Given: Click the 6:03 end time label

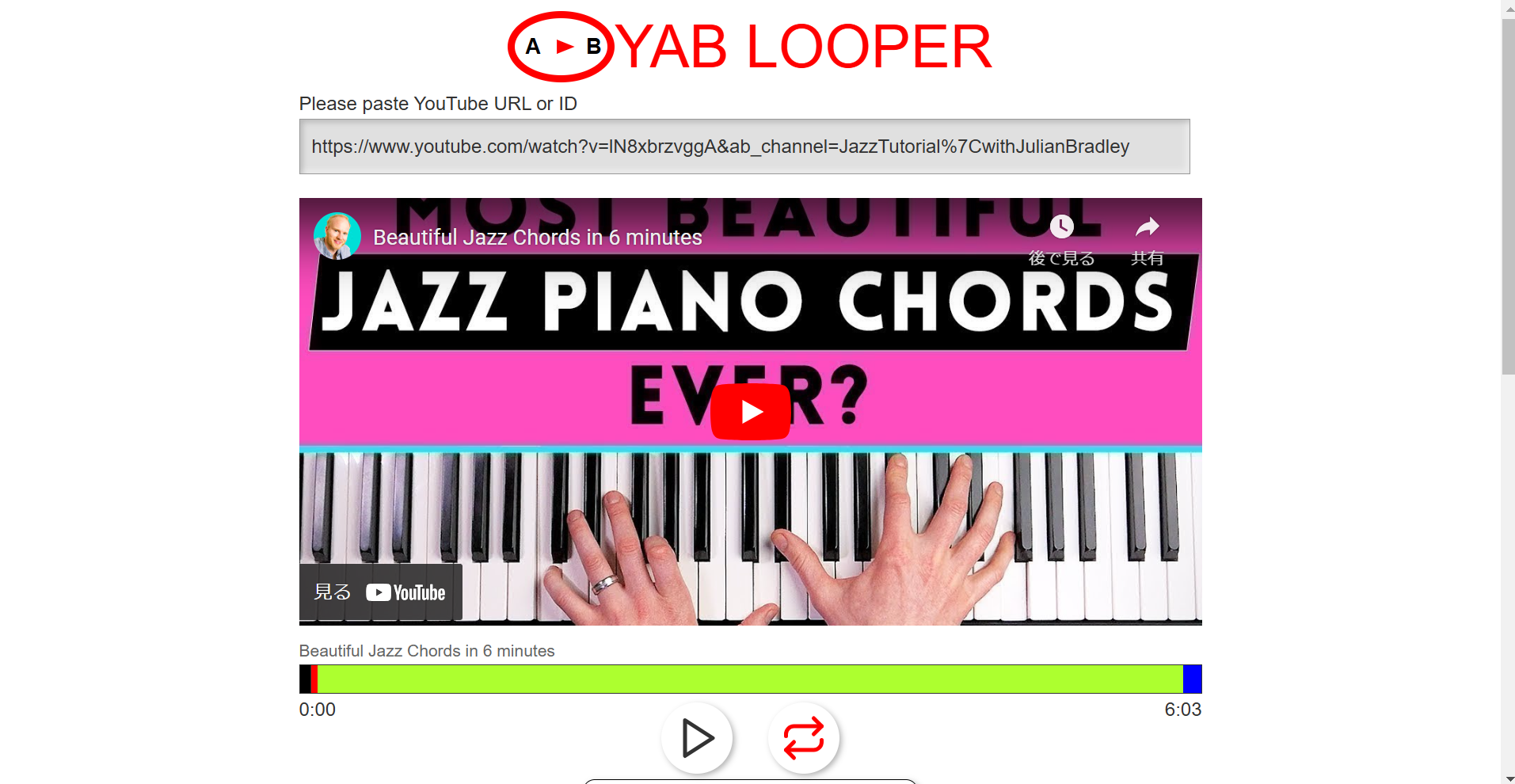Looking at the screenshot, I should click(x=1182, y=710).
